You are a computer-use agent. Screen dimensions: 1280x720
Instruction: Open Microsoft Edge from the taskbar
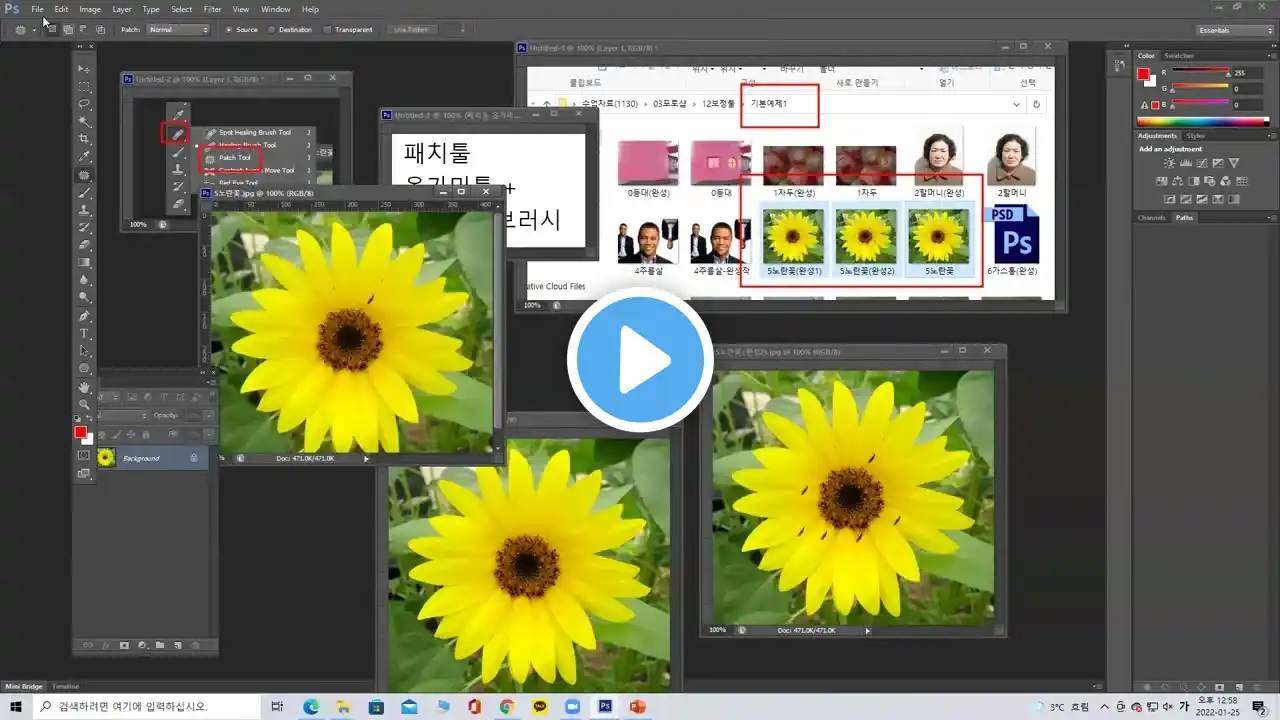pyautogui.click(x=311, y=707)
